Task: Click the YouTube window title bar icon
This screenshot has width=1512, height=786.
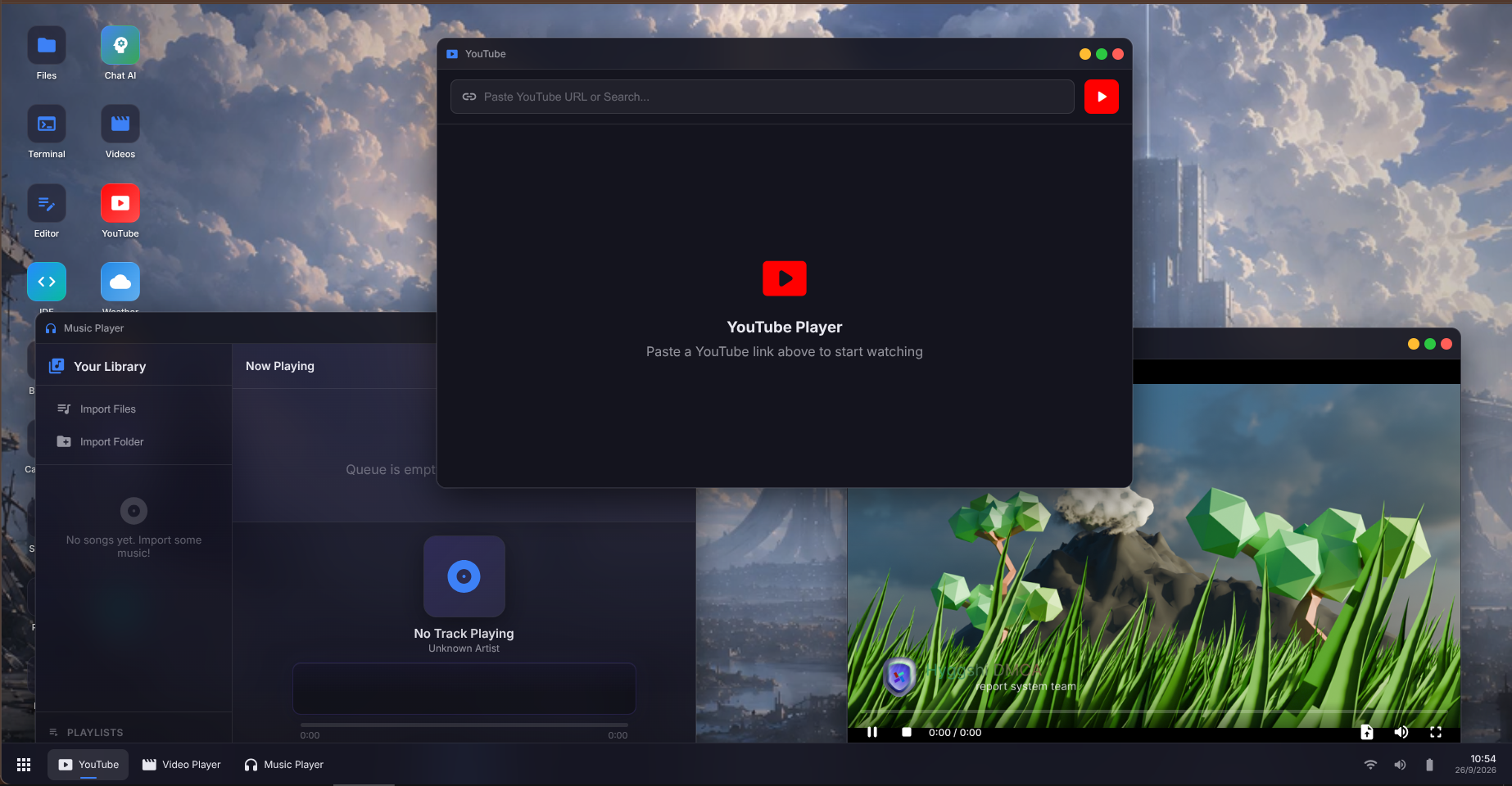Action: [x=452, y=54]
